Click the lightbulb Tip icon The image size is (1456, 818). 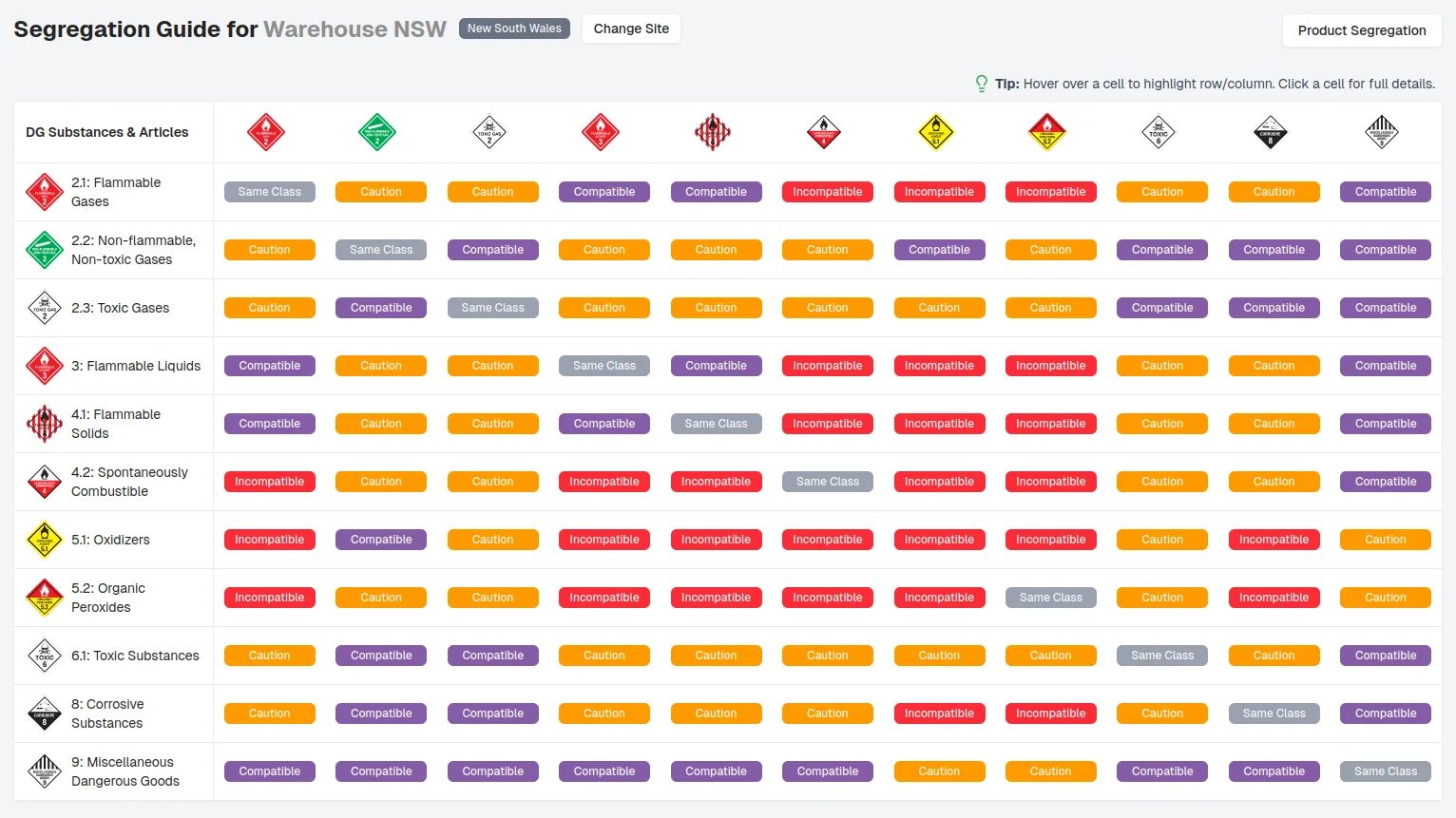[x=982, y=84]
